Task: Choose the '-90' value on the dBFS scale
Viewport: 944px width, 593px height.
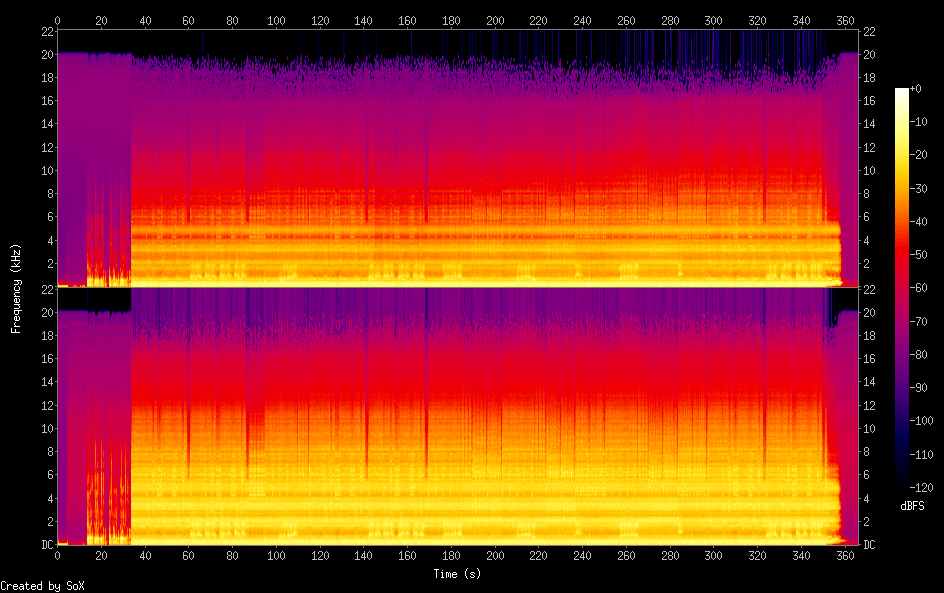Action: coord(919,388)
